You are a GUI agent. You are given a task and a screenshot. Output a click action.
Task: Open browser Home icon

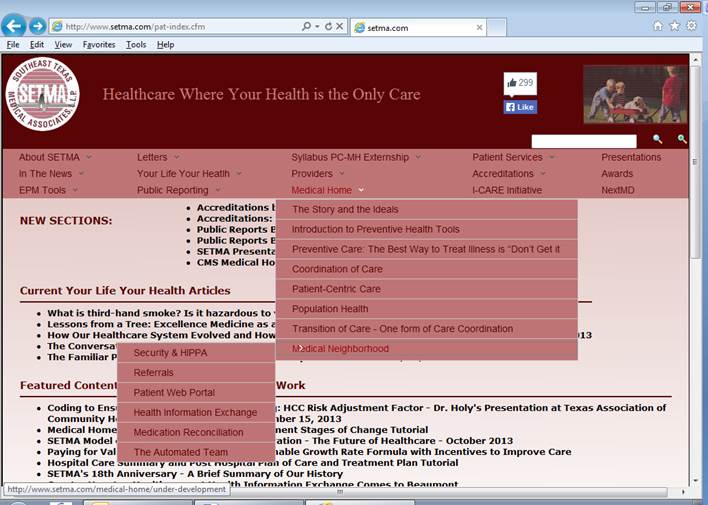point(658,26)
